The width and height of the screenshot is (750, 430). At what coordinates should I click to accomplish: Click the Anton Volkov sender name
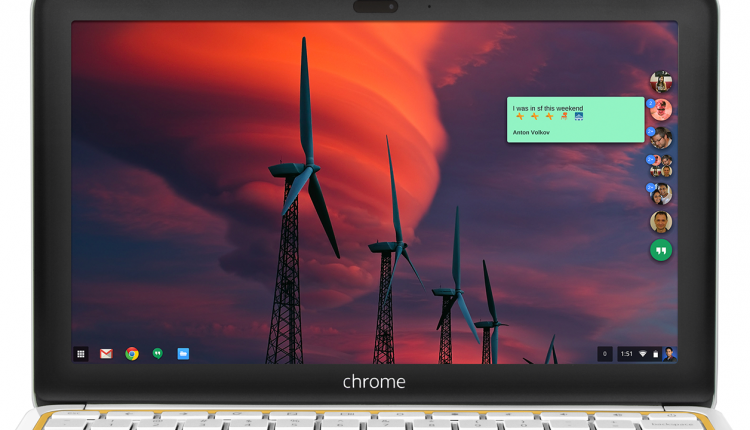pyautogui.click(x=531, y=132)
